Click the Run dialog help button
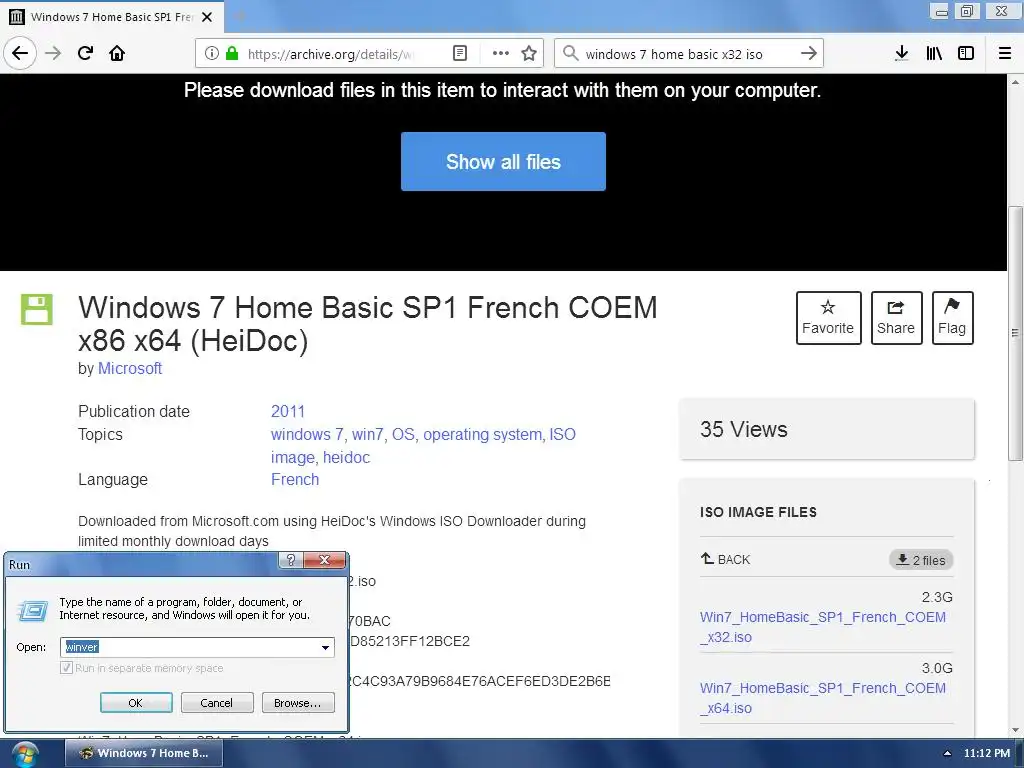The image size is (1024, 768). (x=291, y=560)
